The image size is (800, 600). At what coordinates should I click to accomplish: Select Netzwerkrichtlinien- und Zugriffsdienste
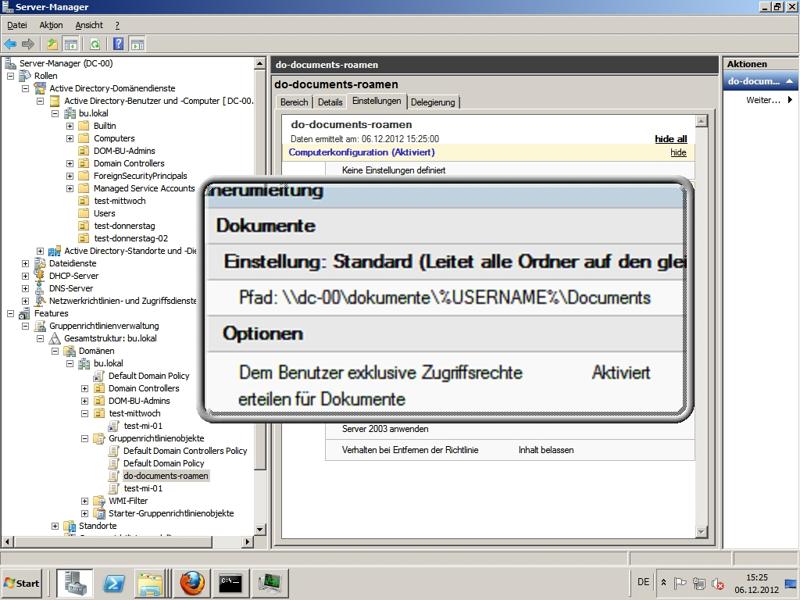pos(122,301)
